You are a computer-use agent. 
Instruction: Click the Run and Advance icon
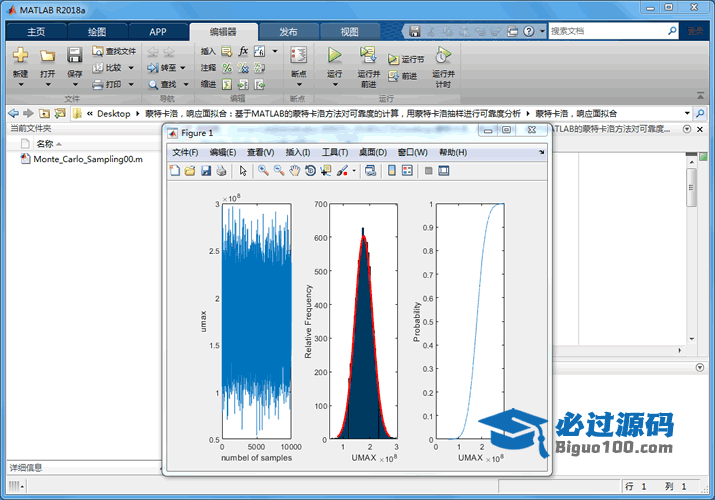tap(368, 55)
